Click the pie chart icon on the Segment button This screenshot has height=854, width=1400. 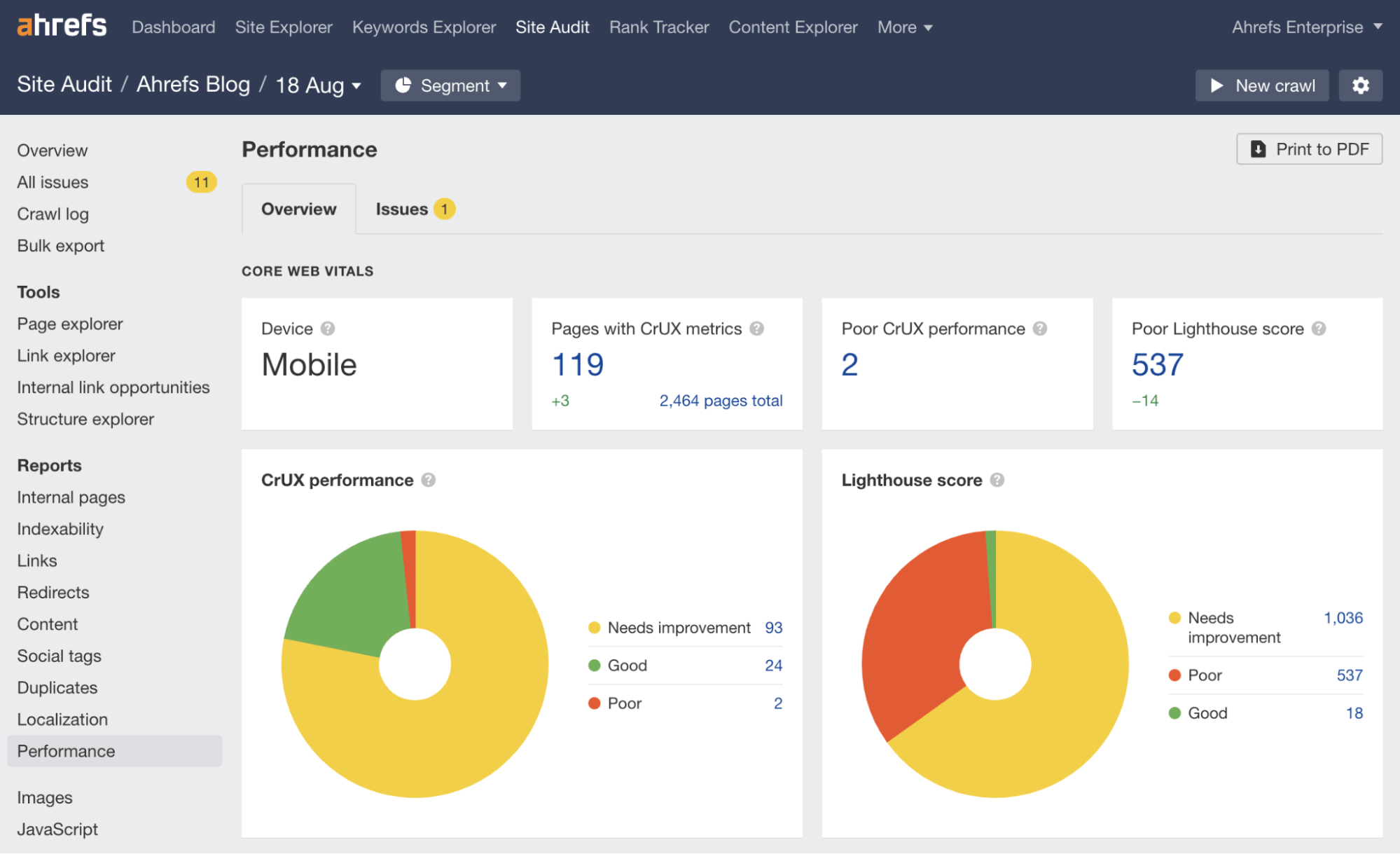[403, 85]
